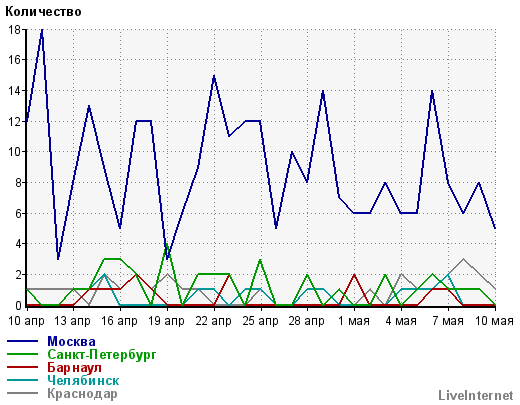Click the 7 мая date label

[x=448, y=321]
